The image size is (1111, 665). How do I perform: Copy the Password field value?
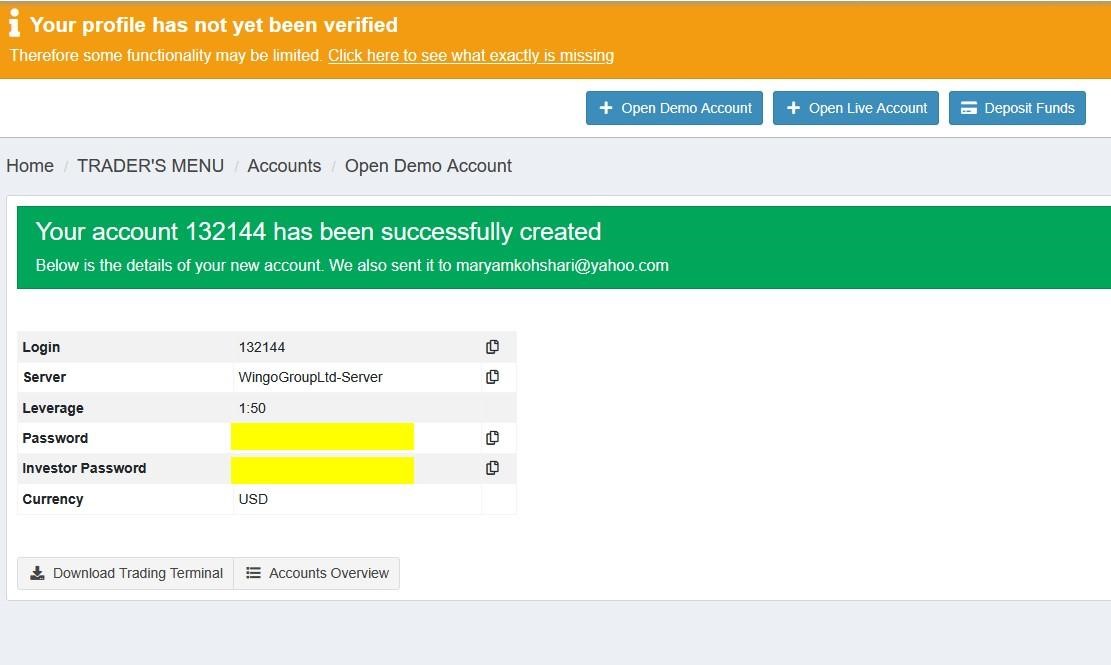pyautogui.click(x=492, y=438)
